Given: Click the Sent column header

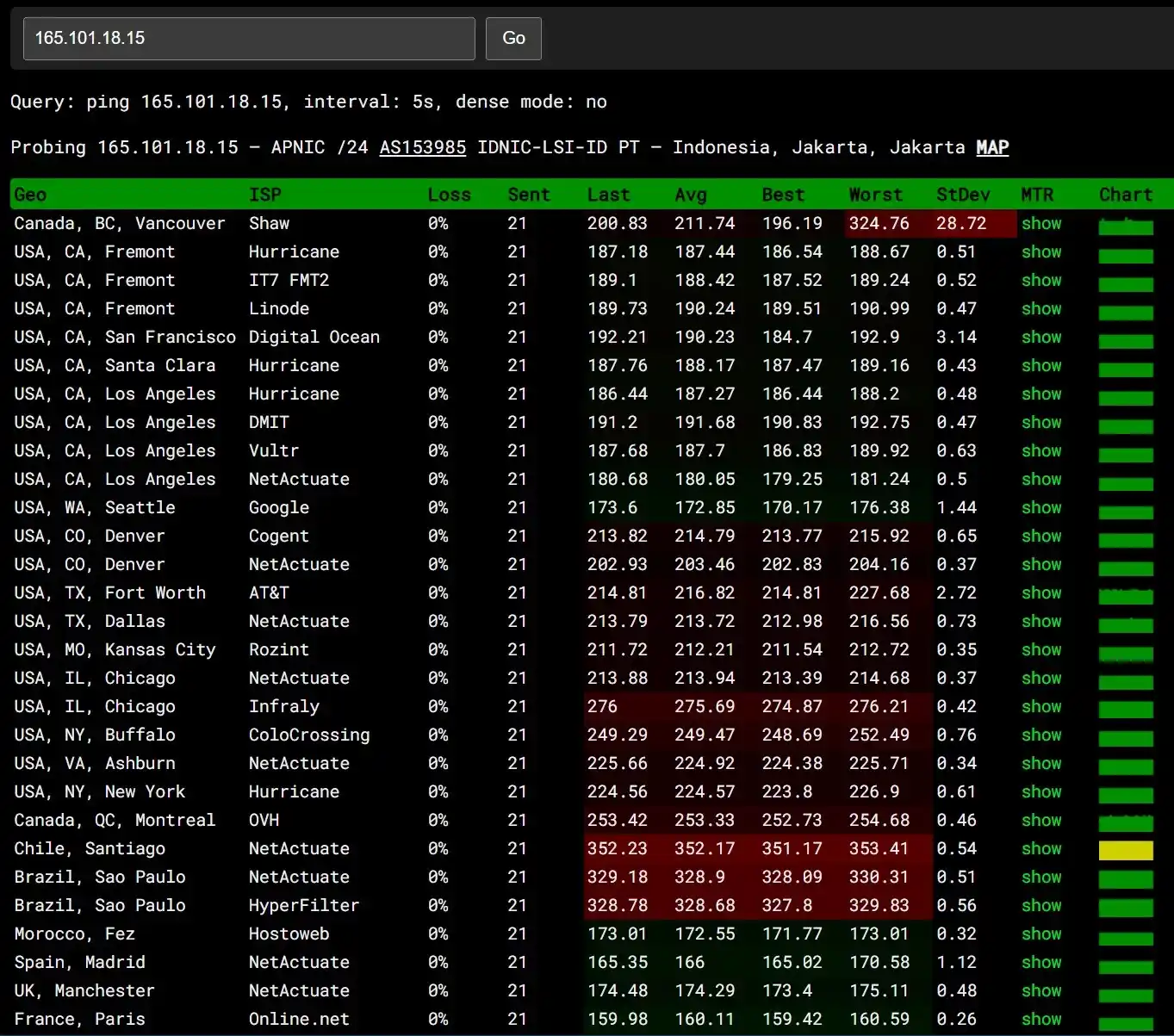Looking at the screenshot, I should click(x=529, y=195).
